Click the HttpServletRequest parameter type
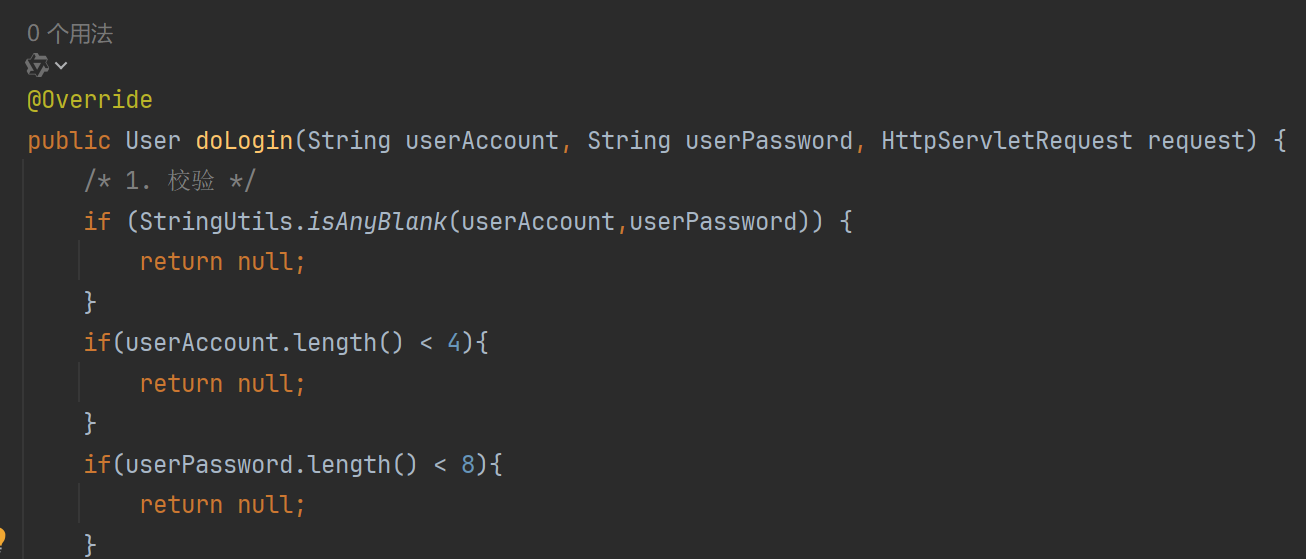 (x=1006, y=141)
